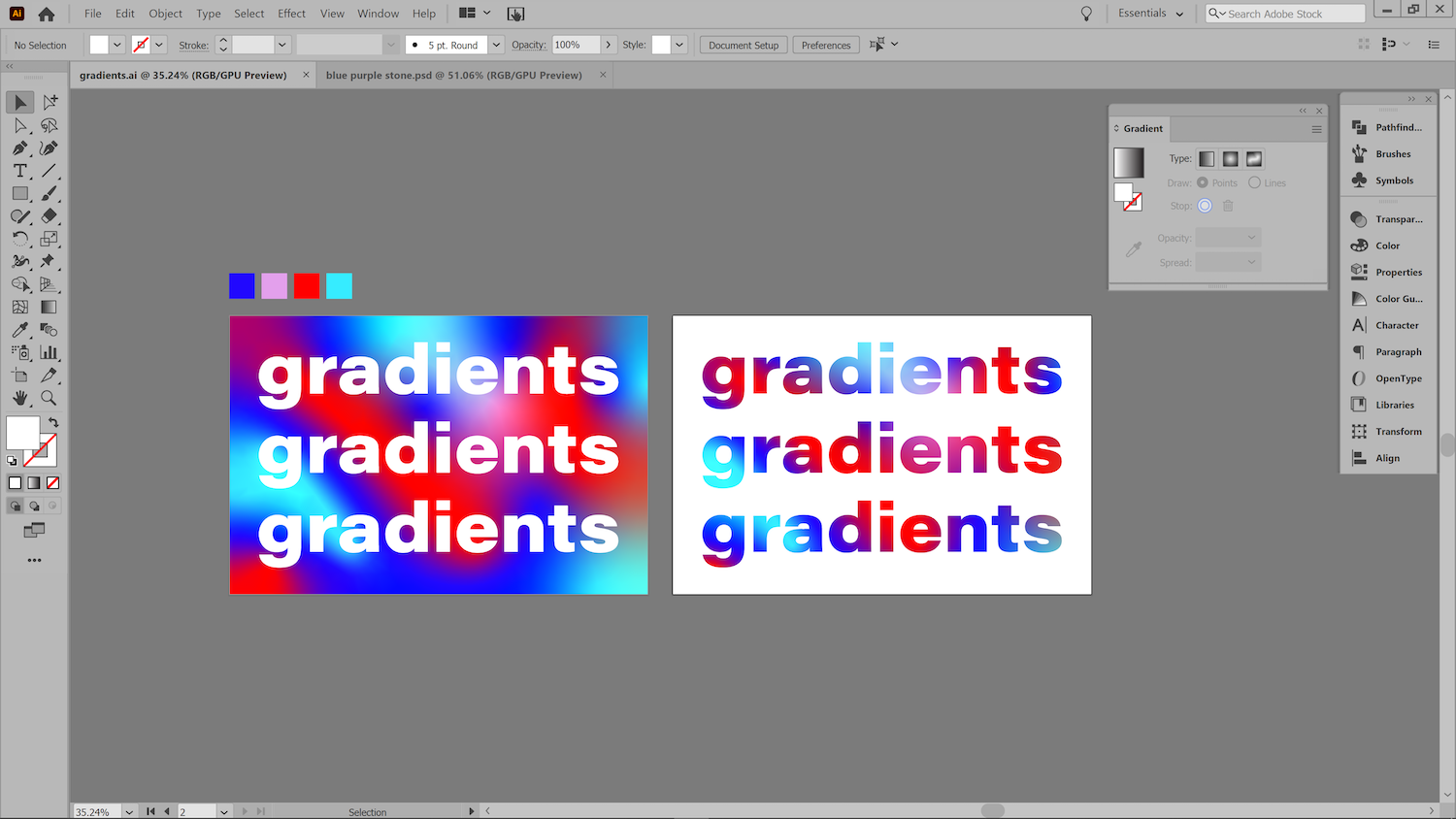Select the Eraser tool
The height and width of the screenshot is (819, 1456).
(x=50, y=216)
